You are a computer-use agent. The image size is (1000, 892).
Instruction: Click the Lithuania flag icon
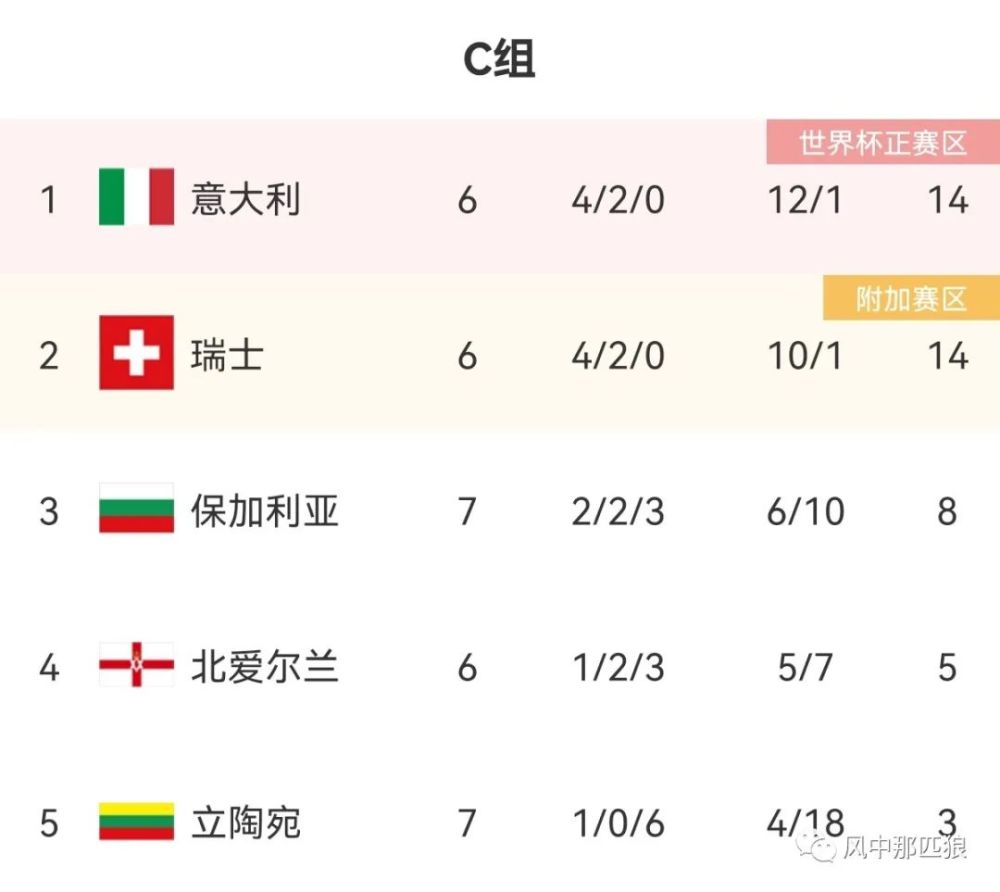click(137, 821)
